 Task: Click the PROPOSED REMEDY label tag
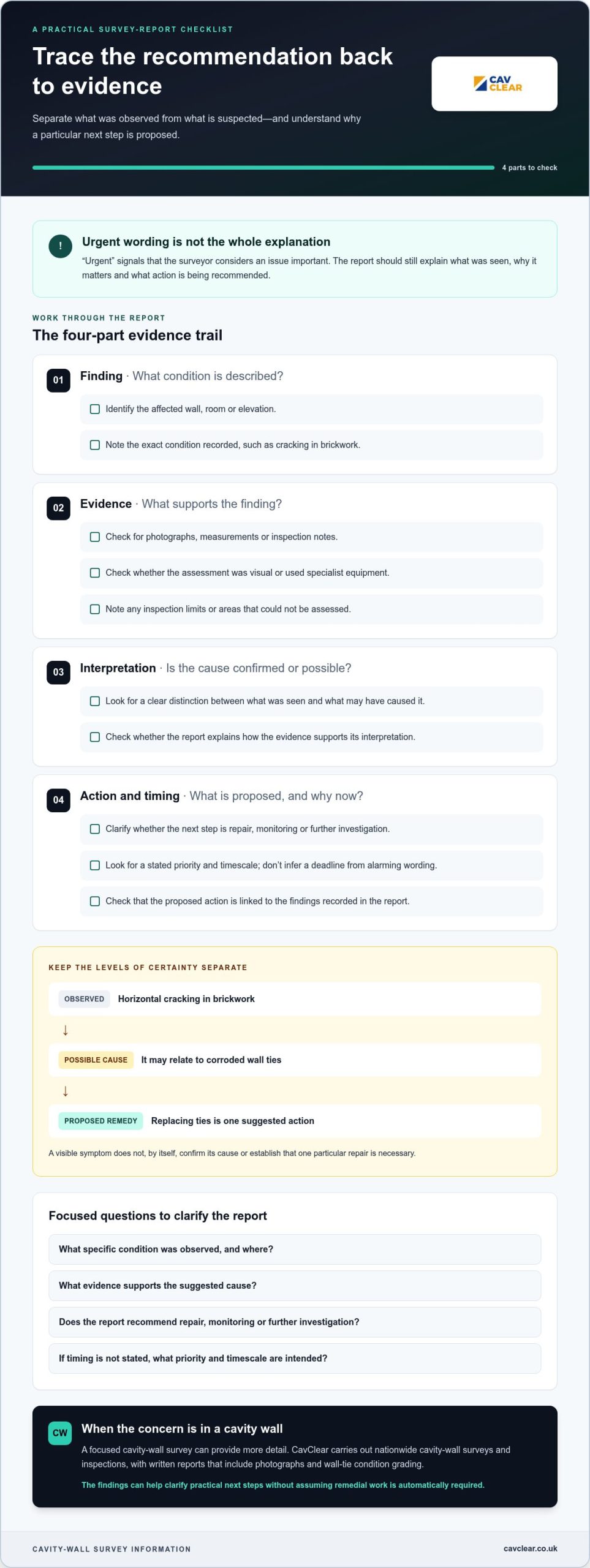[x=100, y=1121]
